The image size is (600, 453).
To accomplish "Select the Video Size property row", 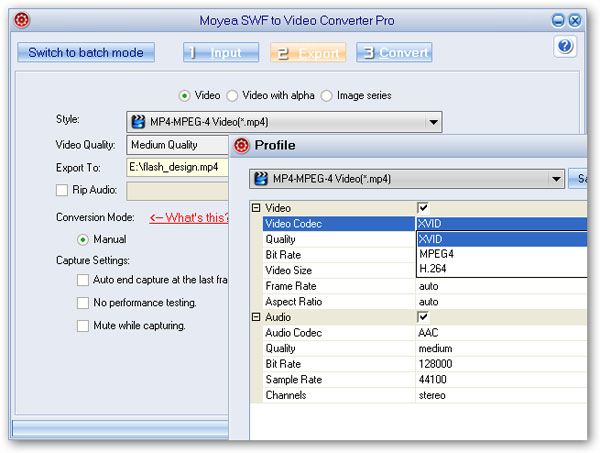I will point(339,270).
